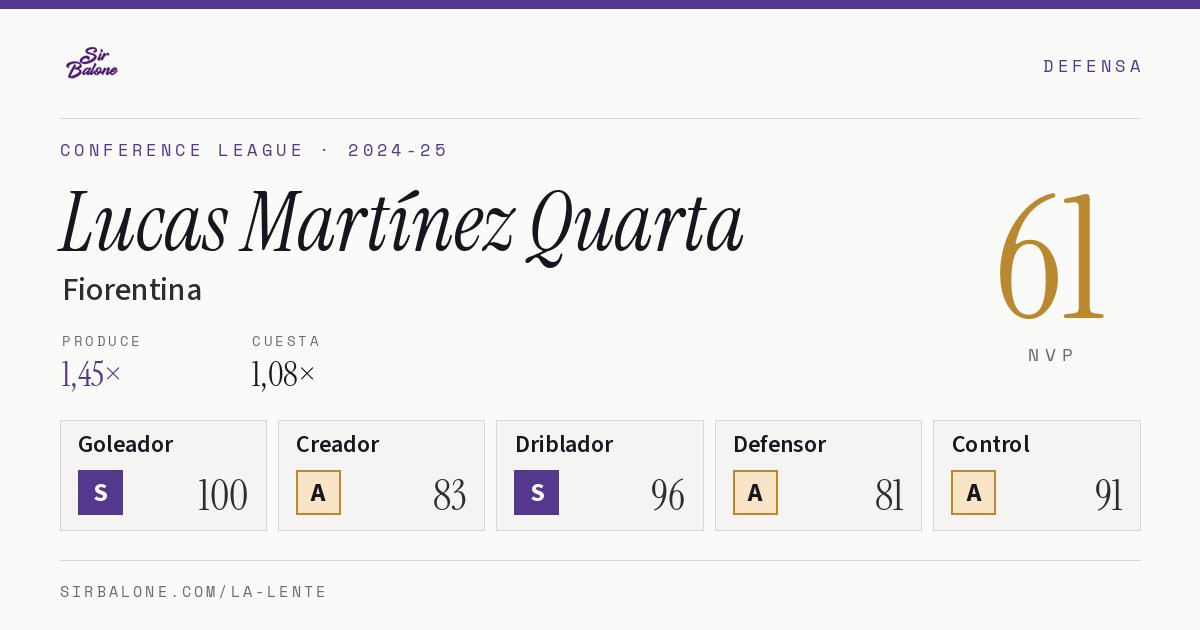
Task: Click the large 61 NVP score
Action: (x=1051, y=257)
